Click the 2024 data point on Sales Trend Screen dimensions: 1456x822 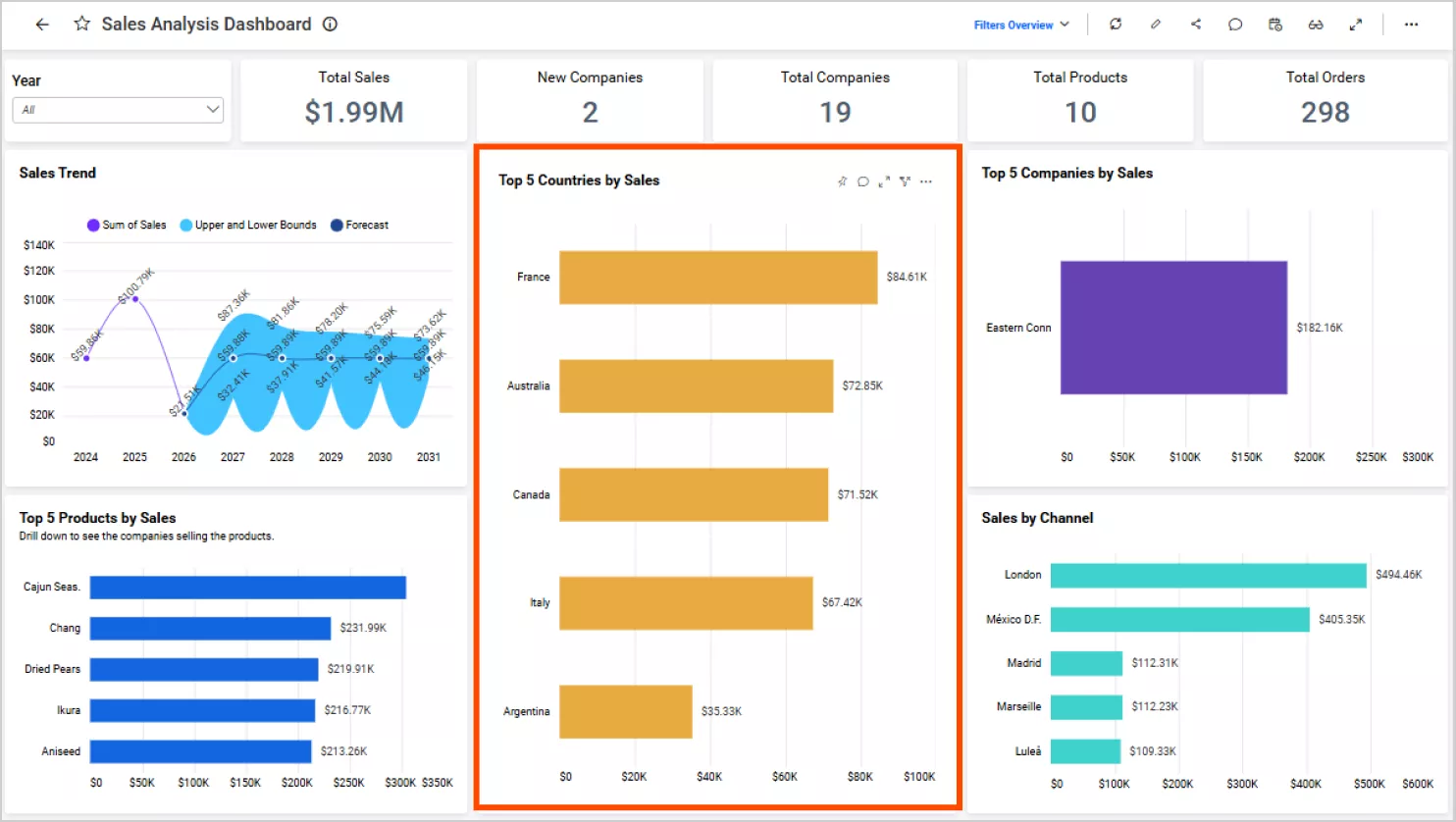click(86, 358)
